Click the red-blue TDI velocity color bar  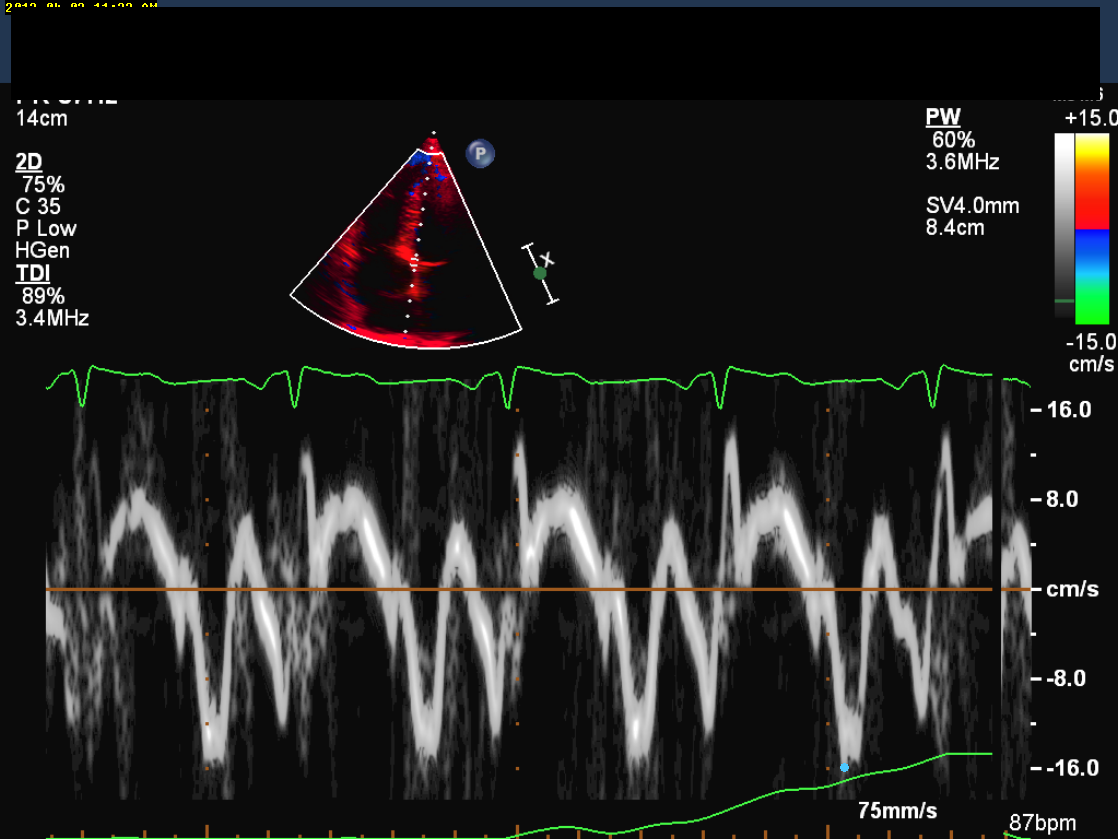(1092, 229)
